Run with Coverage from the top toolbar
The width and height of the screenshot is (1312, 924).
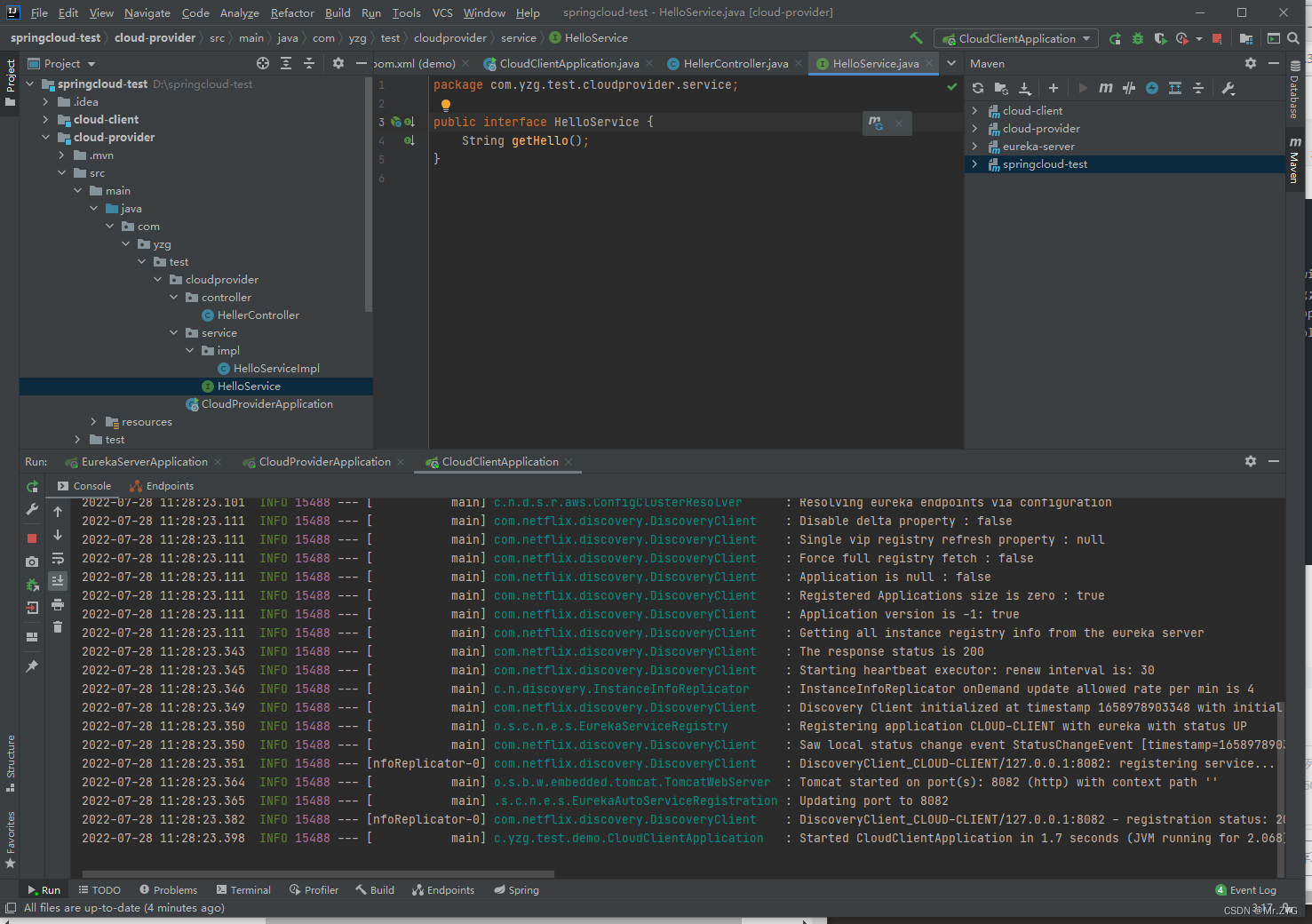coord(1159,38)
